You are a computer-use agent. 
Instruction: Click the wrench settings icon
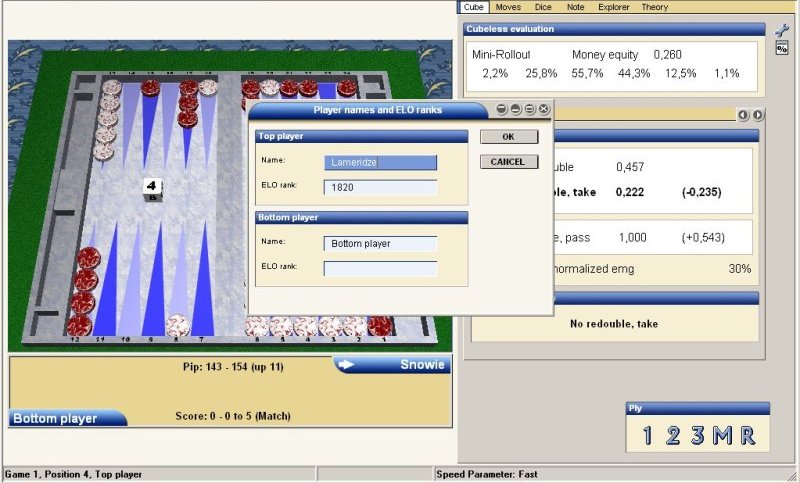[x=782, y=30]
